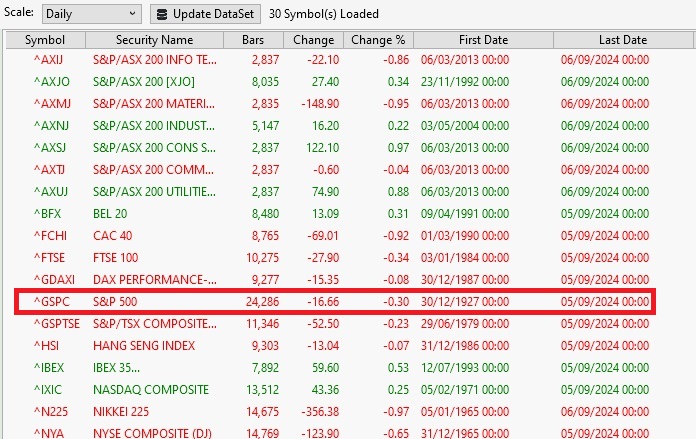Select the ^AXMJ symbol
Screen dimensions: 696x439
pos(52,103)
